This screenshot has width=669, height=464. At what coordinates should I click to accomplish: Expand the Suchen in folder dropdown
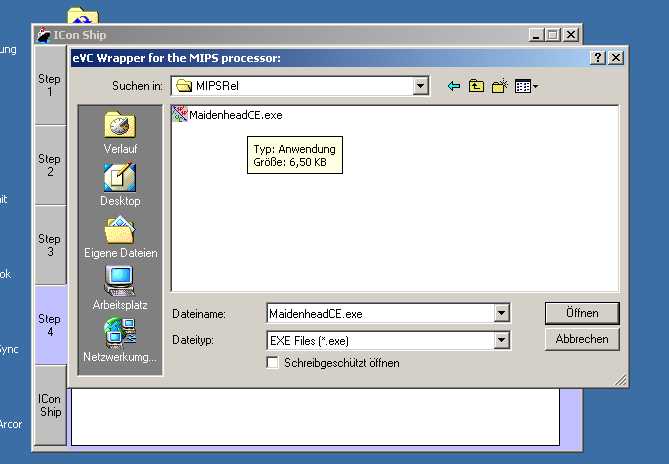click(420, 86)
